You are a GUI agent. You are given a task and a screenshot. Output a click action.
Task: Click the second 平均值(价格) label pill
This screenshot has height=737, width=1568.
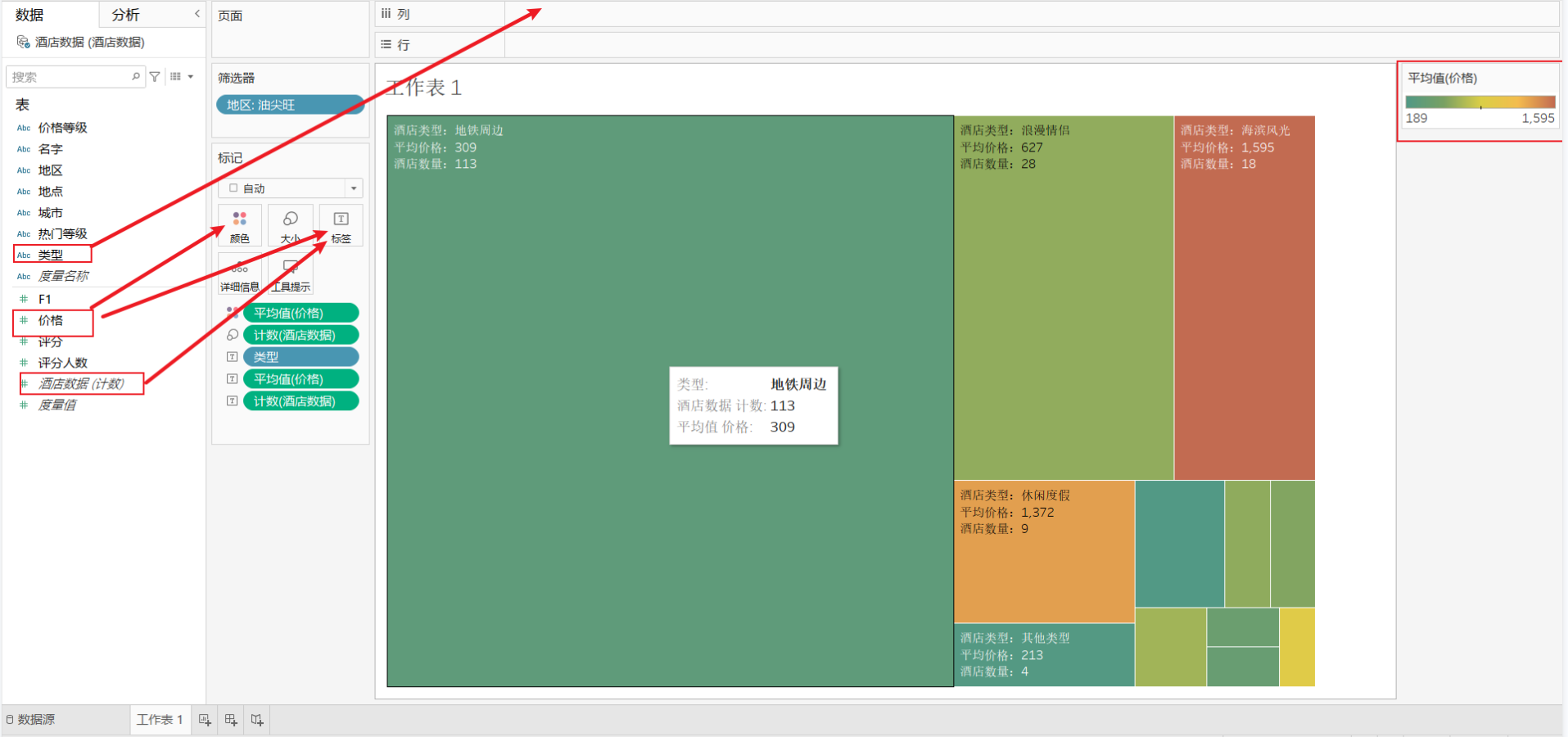coord(301,379)
